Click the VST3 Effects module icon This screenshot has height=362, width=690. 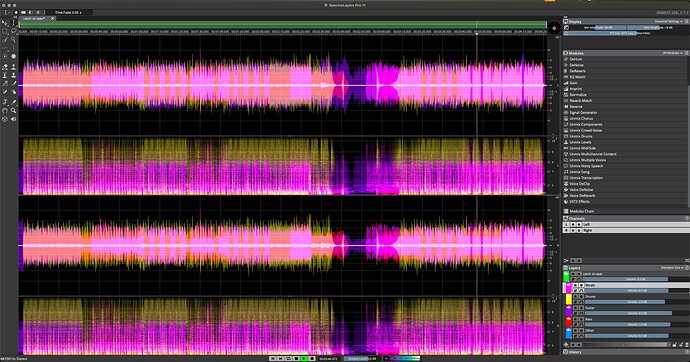tap(566, 201)
